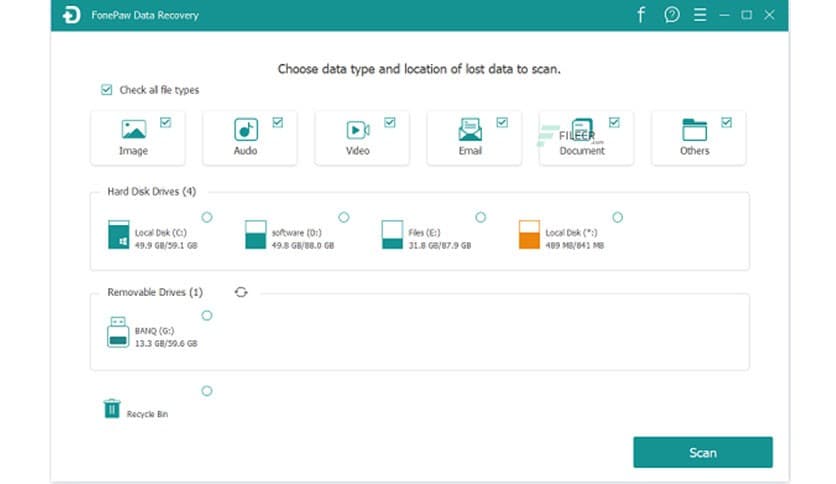Select Local Disk (*:) radio button
The image size is (836, 484).
[617, 217]
